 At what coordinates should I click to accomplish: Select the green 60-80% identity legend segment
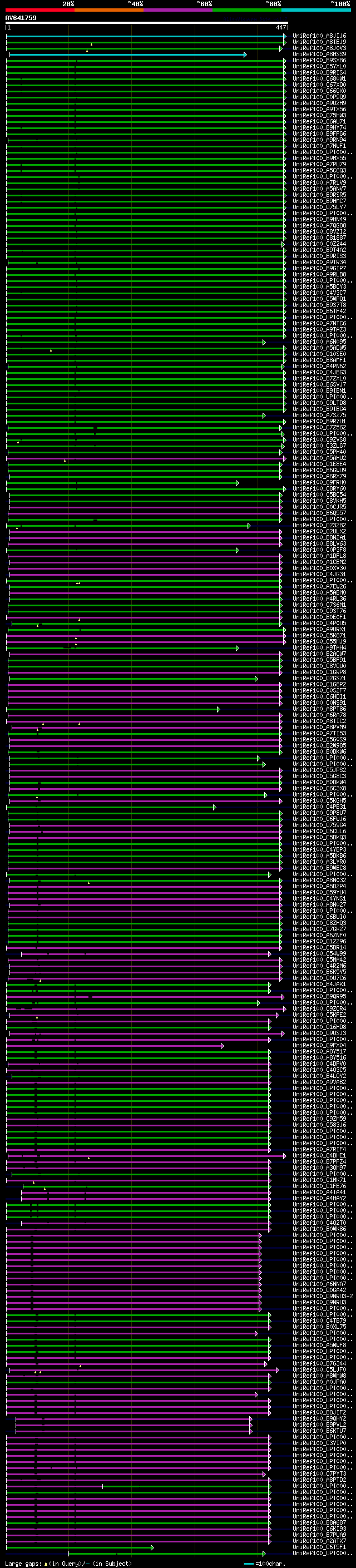pyautogui.click(x=247, y=10)
